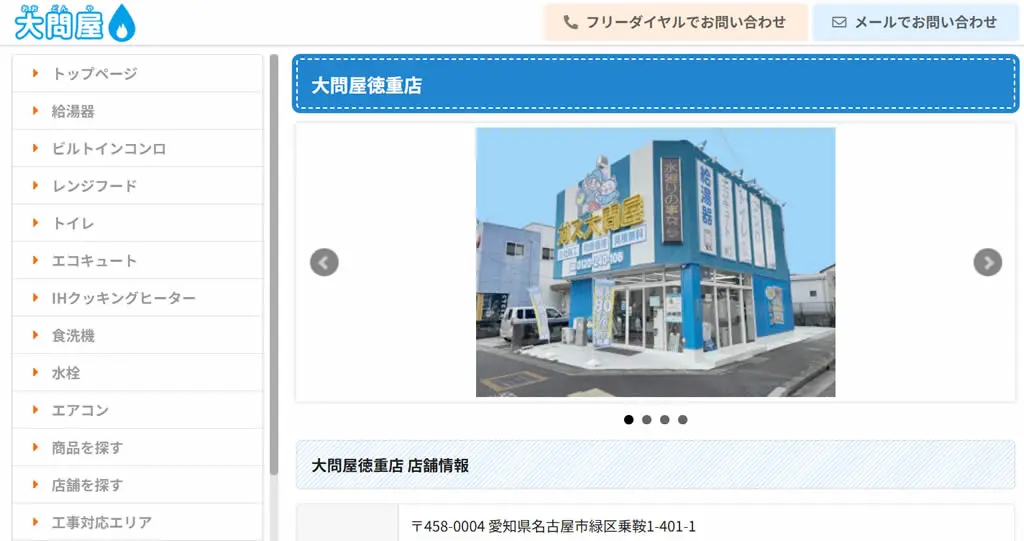Viewport: 1024px width, 541px height.
Task: Expand the 店舗を探す menu entry
Action: [x=88, y=485]
